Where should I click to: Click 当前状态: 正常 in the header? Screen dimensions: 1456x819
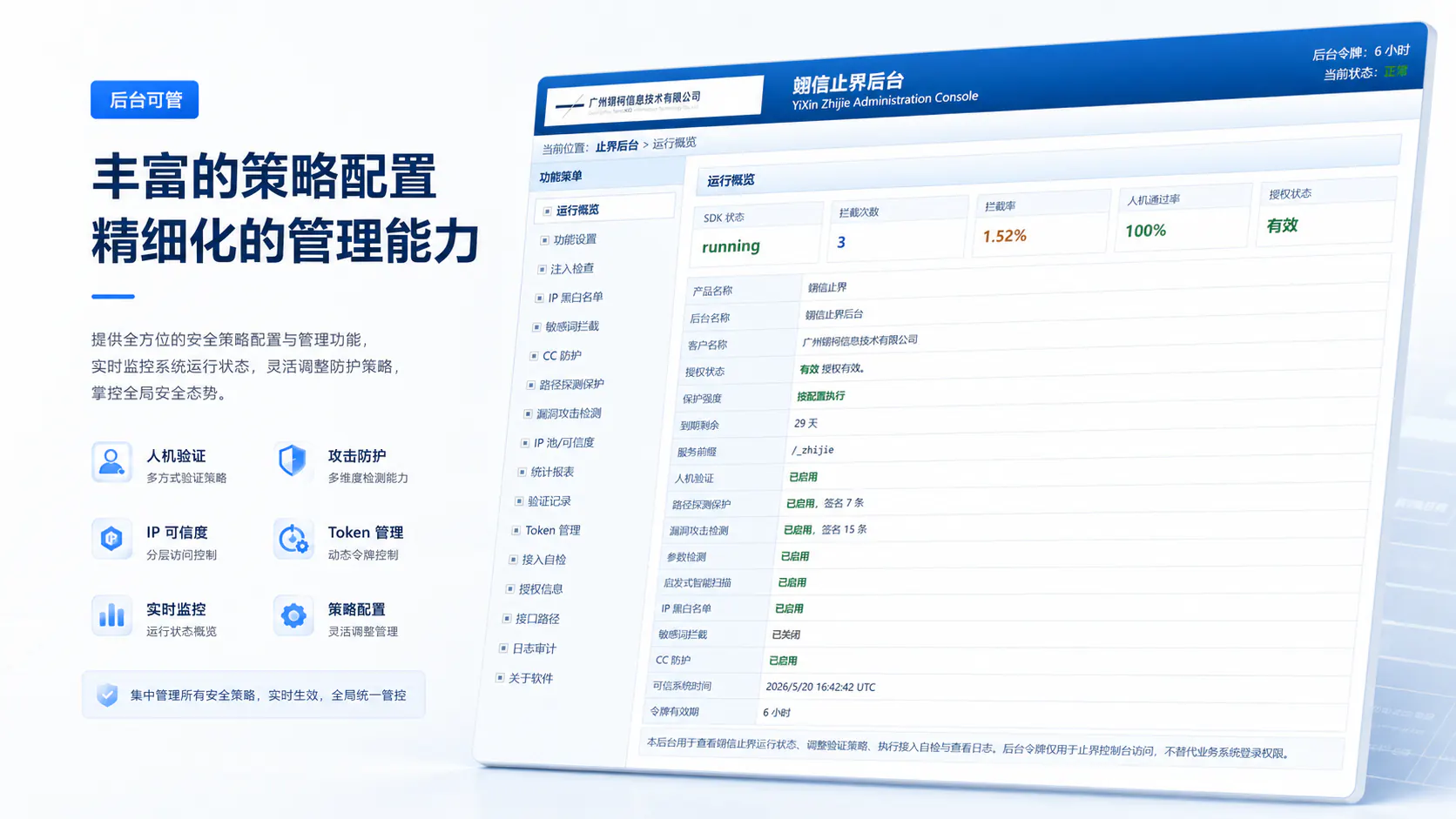click(1365, 72)
